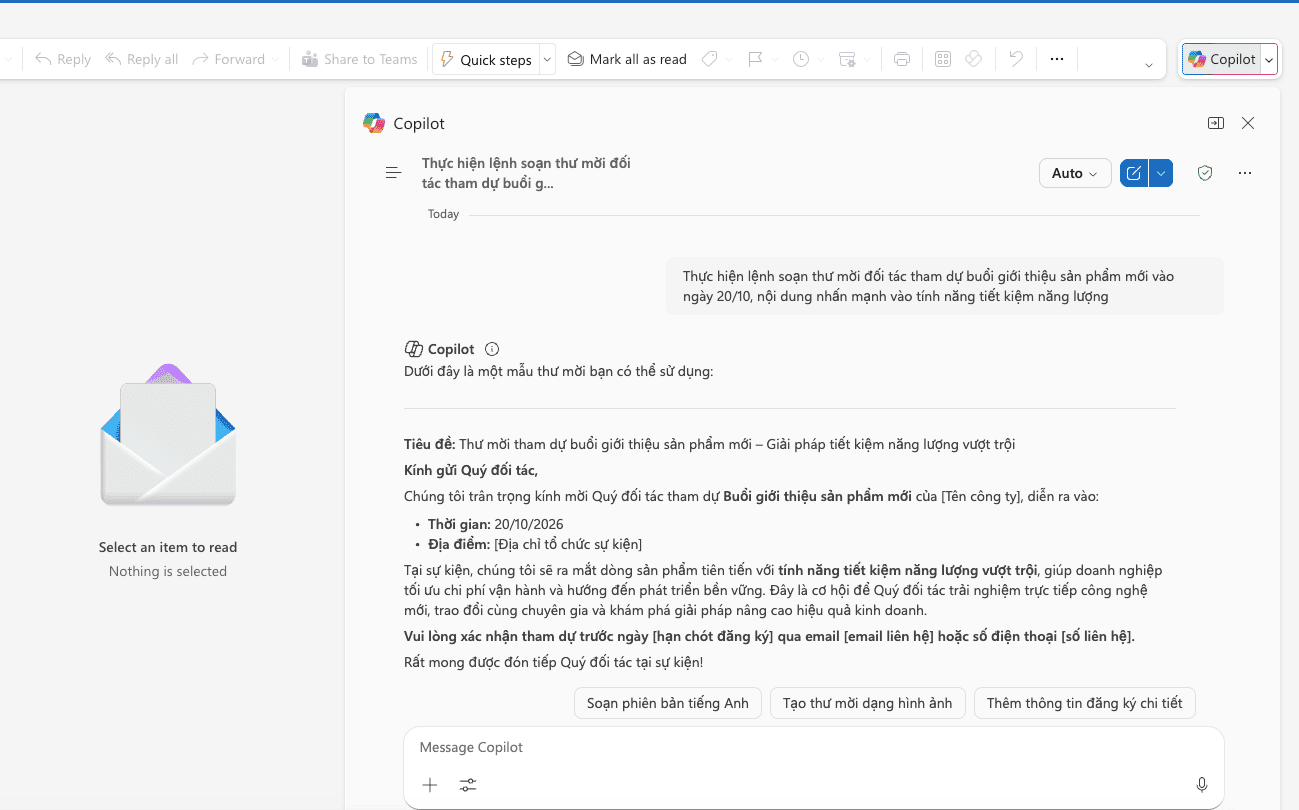Image resolution: width=1299 pixels, height=810 pixels.
Task: Click the Reply button in the toolbar
Action: [x=62, y=59]
